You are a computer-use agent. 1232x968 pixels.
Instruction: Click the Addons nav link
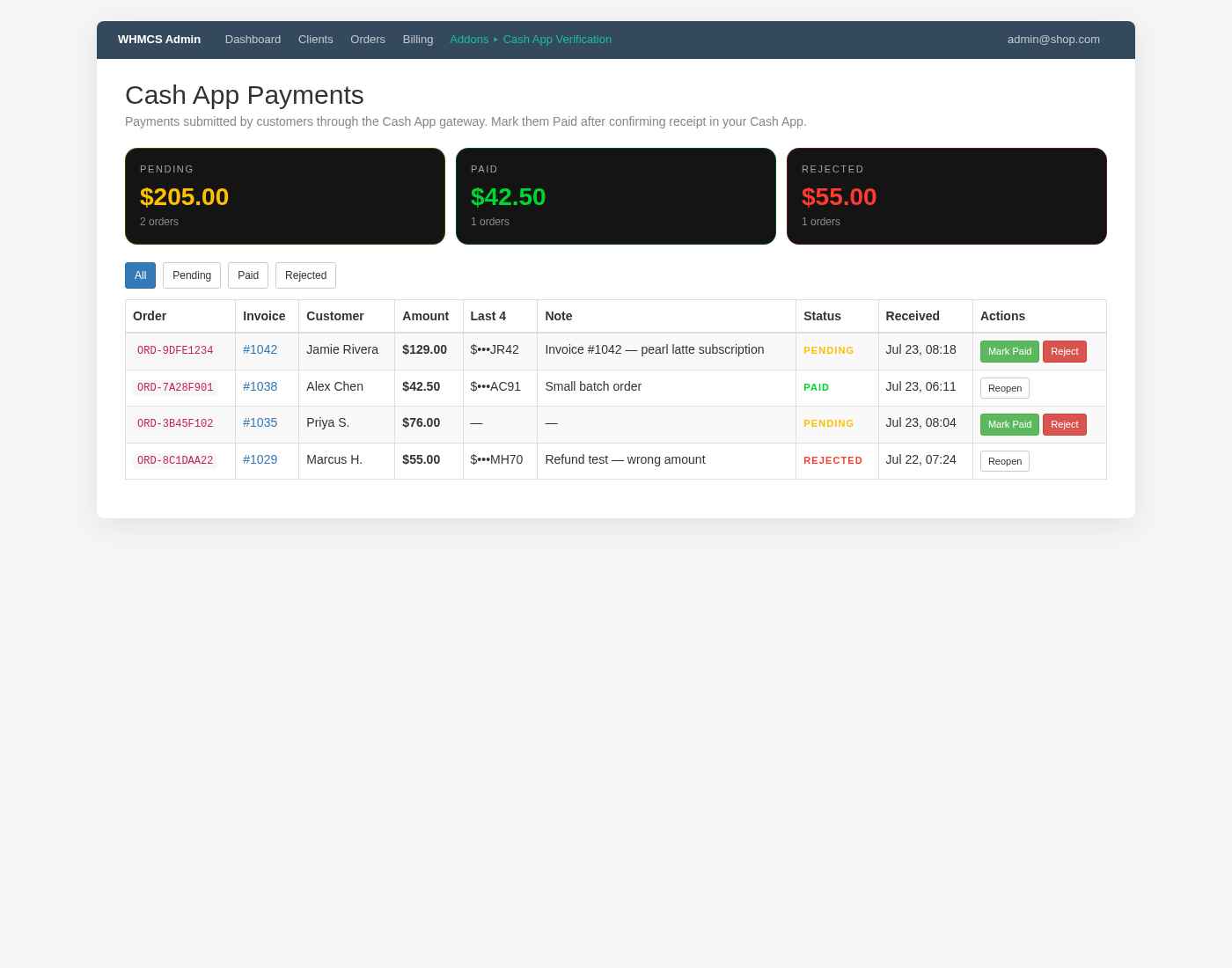[x=469, y=40]
